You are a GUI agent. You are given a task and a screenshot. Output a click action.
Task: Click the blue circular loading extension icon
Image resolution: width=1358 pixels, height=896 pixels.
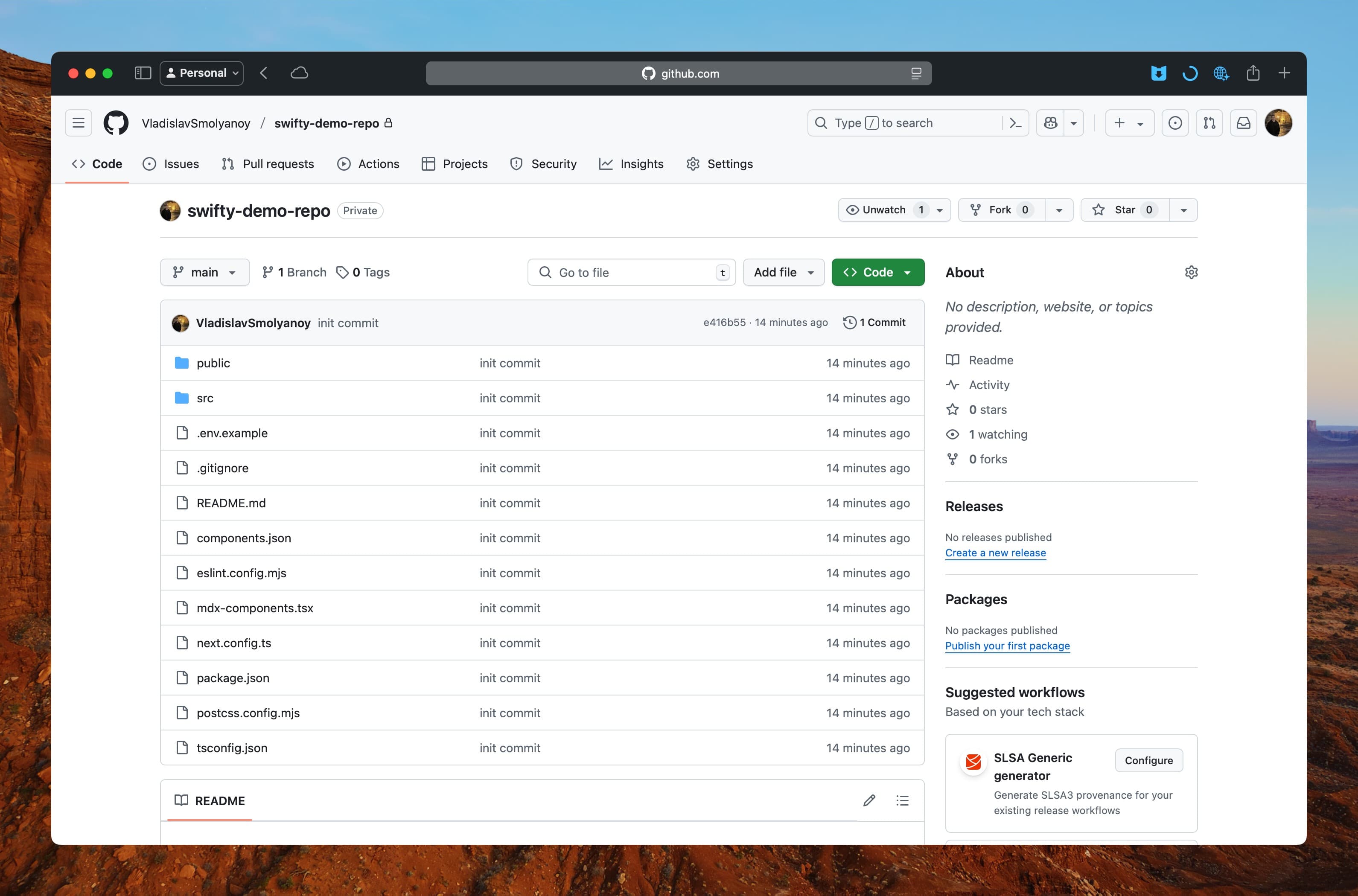(x=1190, y=73)
